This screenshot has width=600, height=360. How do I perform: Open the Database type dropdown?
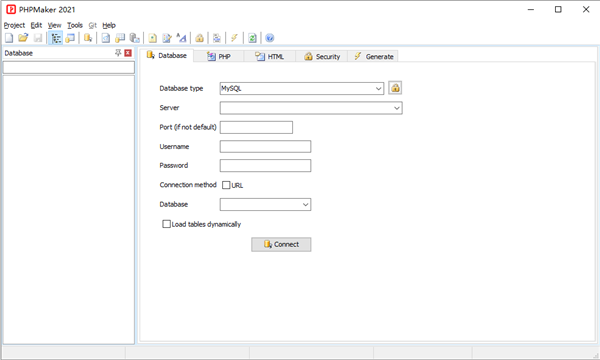378,88
